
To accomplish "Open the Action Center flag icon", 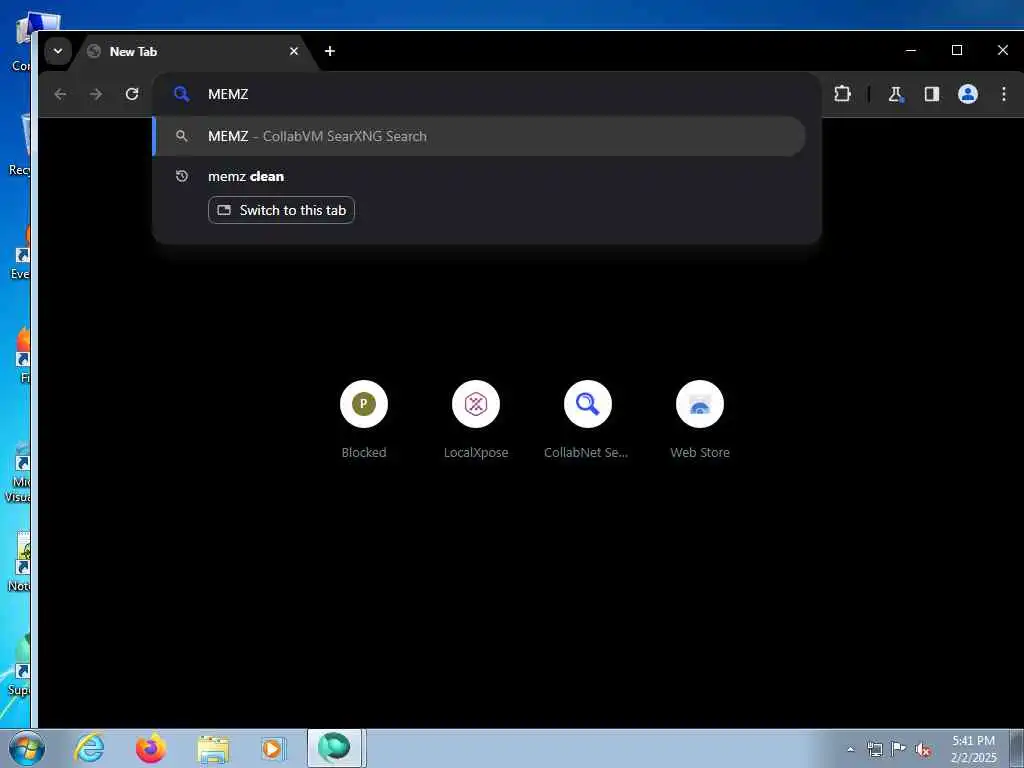I will click(899, 749).
